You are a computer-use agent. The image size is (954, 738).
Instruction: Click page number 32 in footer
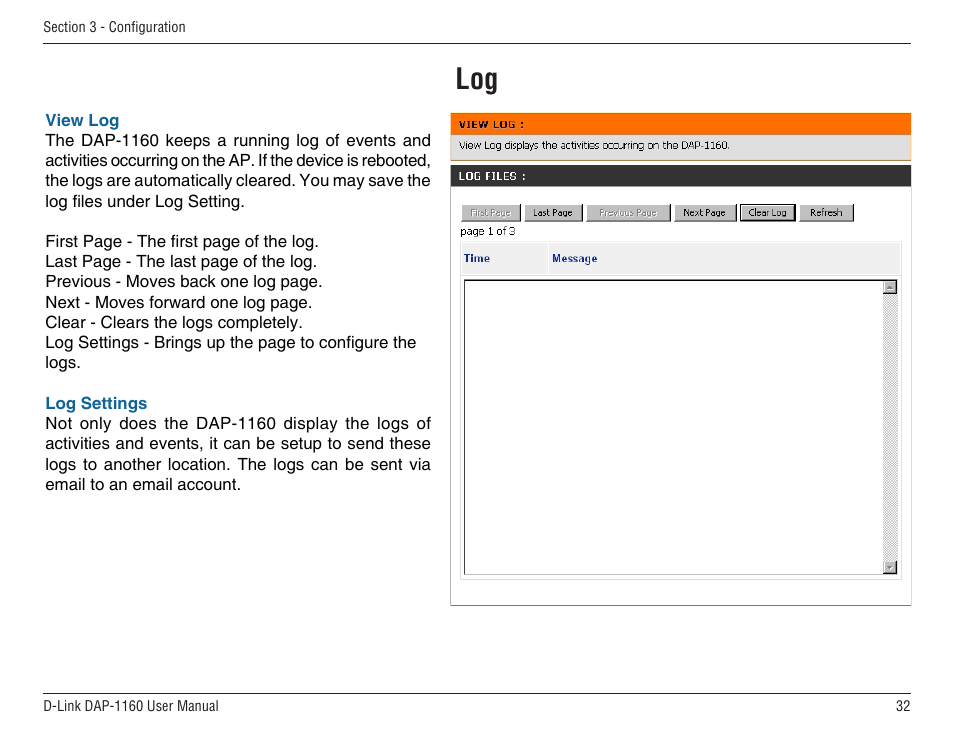[903, 706]
